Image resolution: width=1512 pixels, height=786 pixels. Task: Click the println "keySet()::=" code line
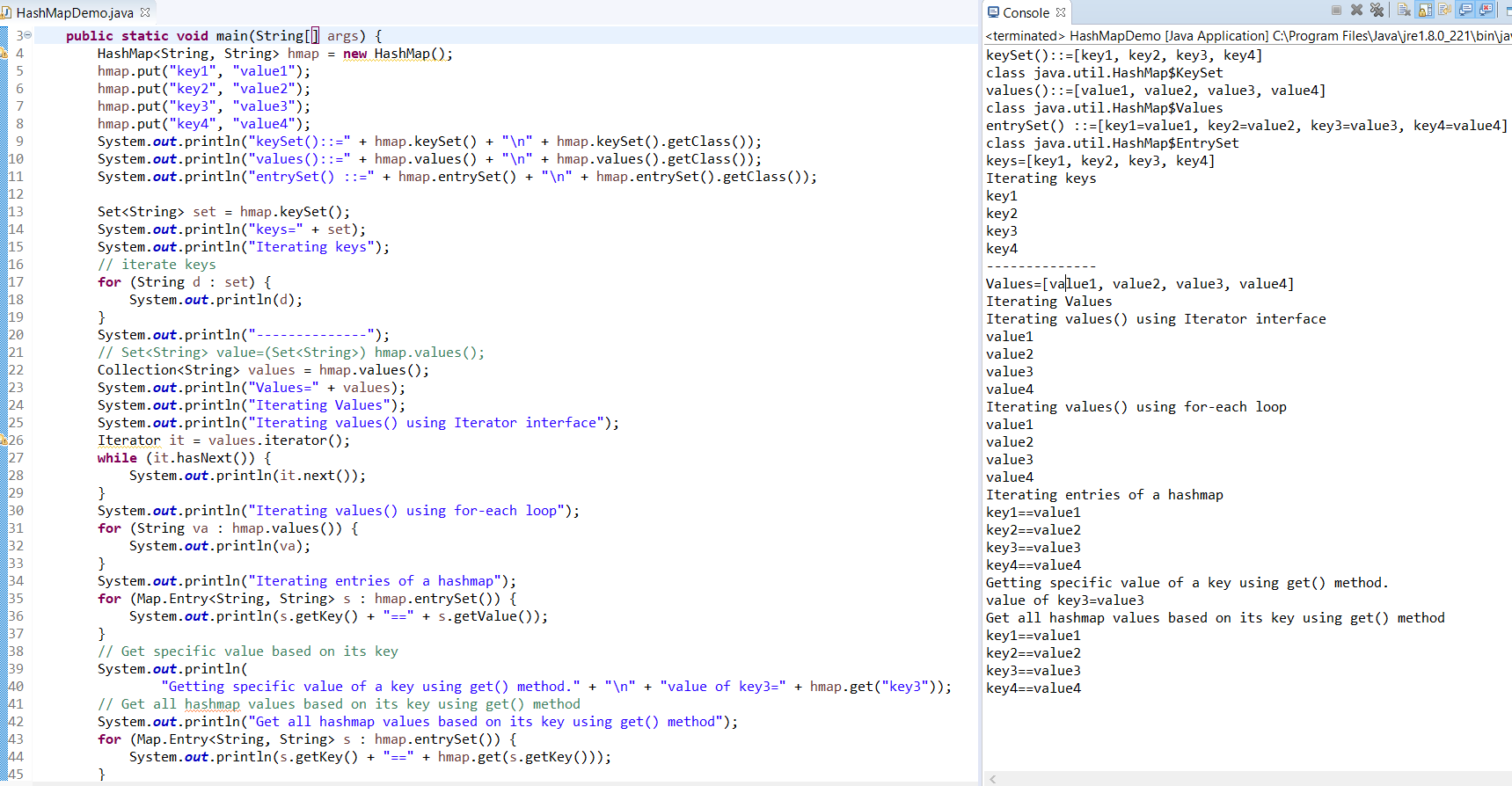click(429, 141)
